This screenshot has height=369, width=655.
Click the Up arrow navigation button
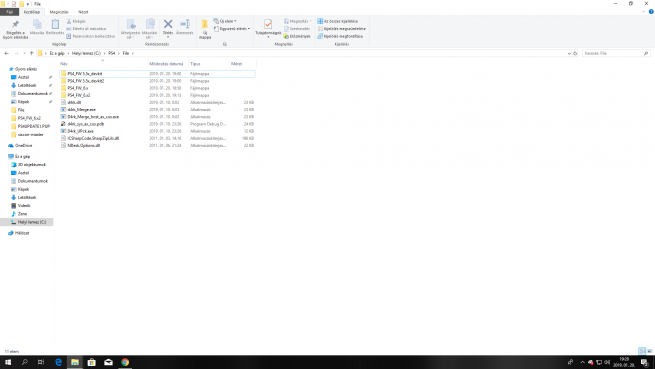point(32,53)
